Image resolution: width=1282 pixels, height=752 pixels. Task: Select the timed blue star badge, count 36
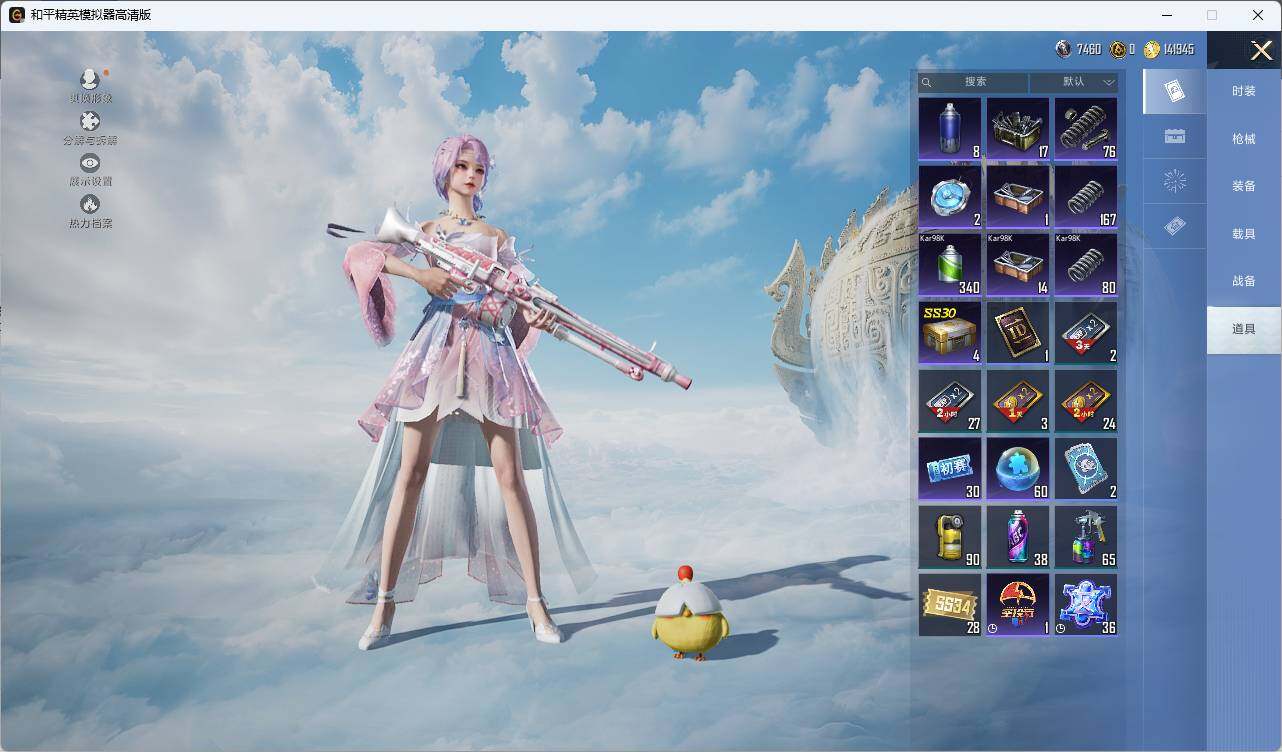point(1086,605)
